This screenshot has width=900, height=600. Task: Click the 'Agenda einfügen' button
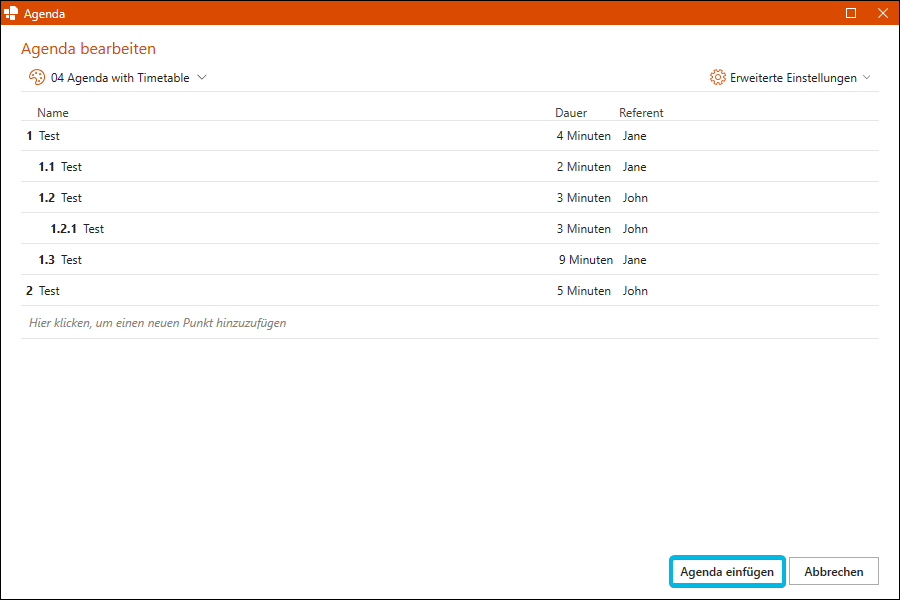727,571
